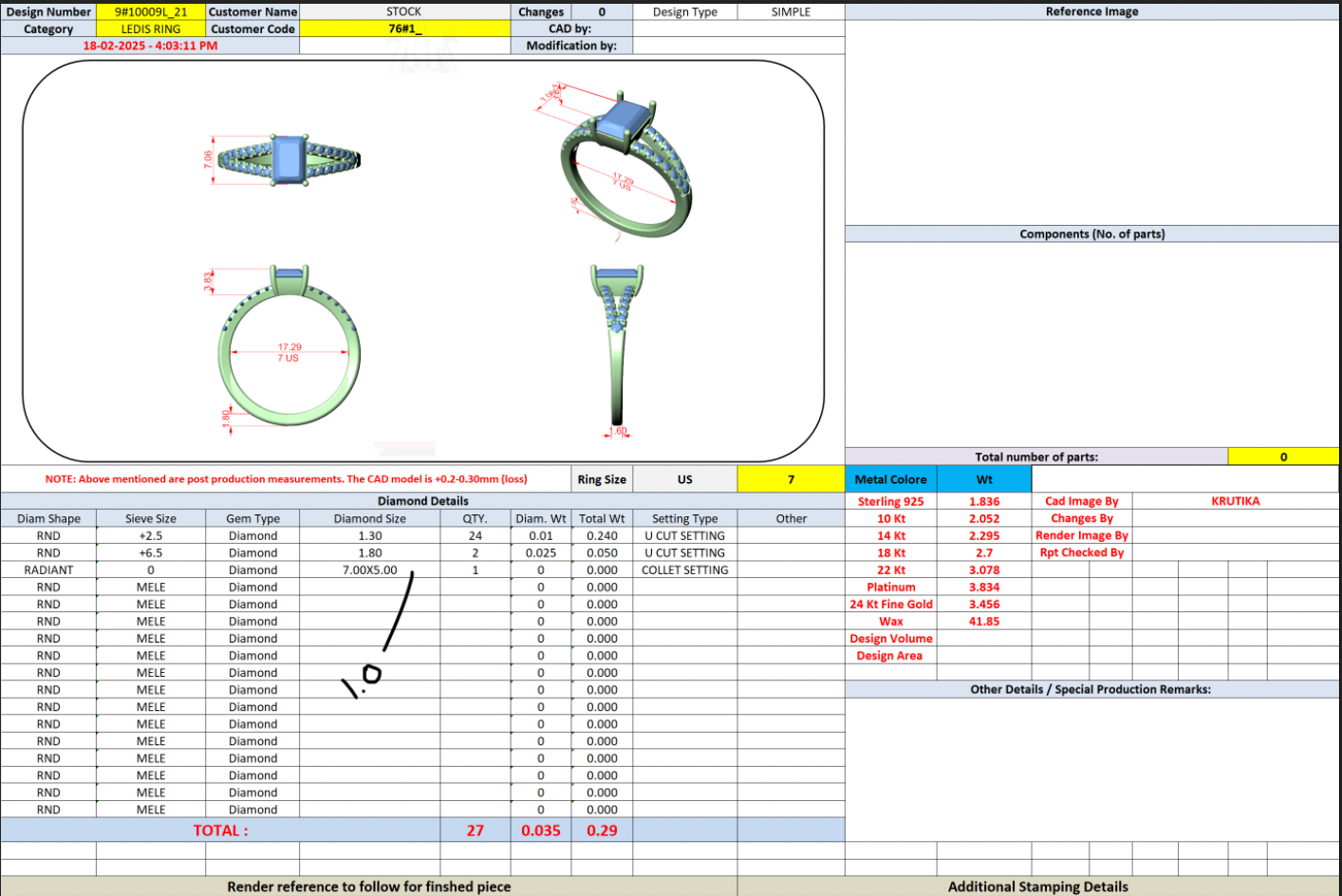This screenshot has height=896, width=1342.
Task: Select the 24 Kt Fine Gold label
Action: [891, 605]
